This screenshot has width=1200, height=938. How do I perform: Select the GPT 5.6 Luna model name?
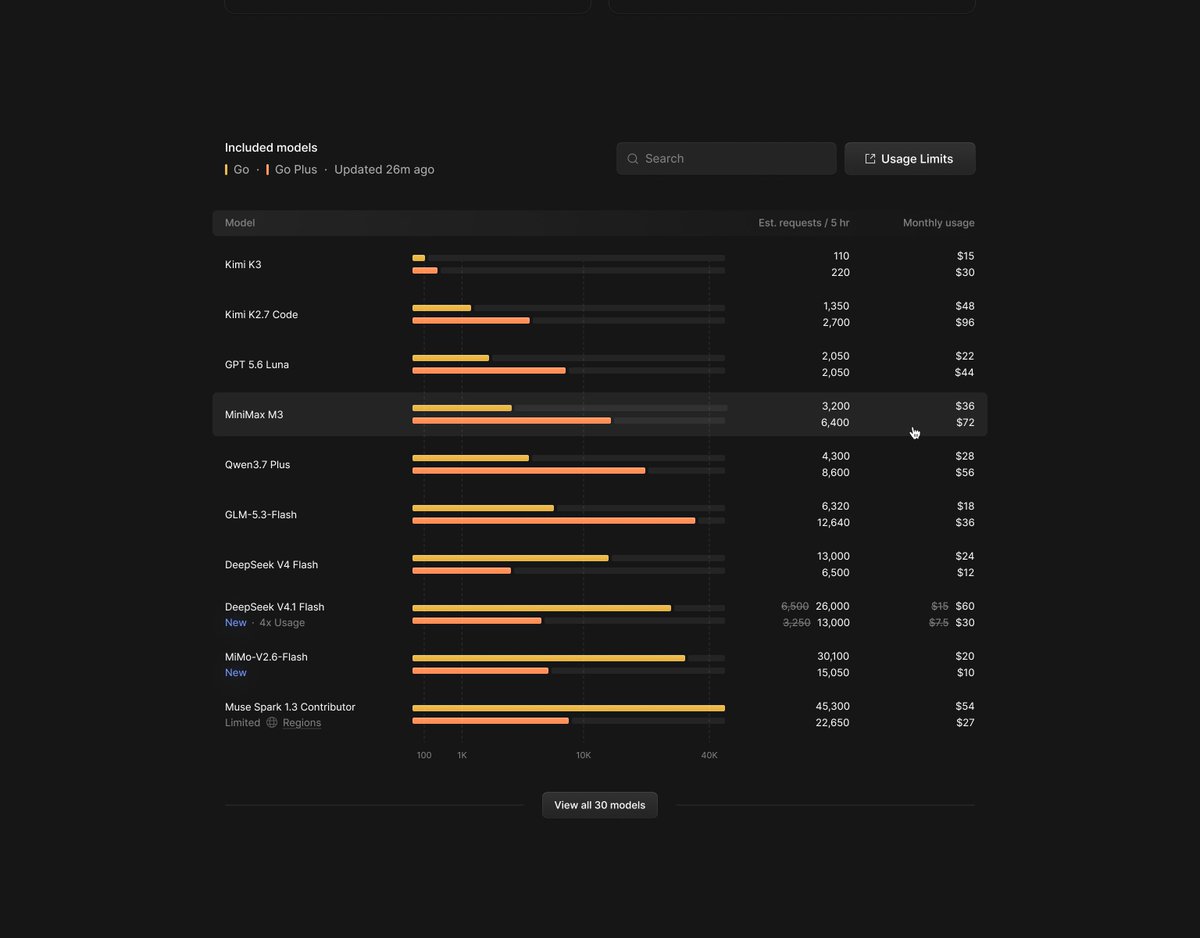coord(257,365)
